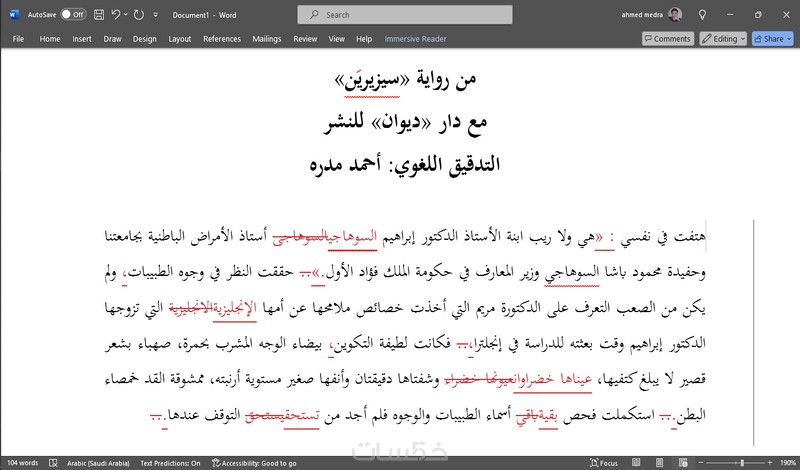Click the heading line مع دار «ديوان» للنشر
The height and width of the screenshot is (470, 800).
click(x=406, y=122)
